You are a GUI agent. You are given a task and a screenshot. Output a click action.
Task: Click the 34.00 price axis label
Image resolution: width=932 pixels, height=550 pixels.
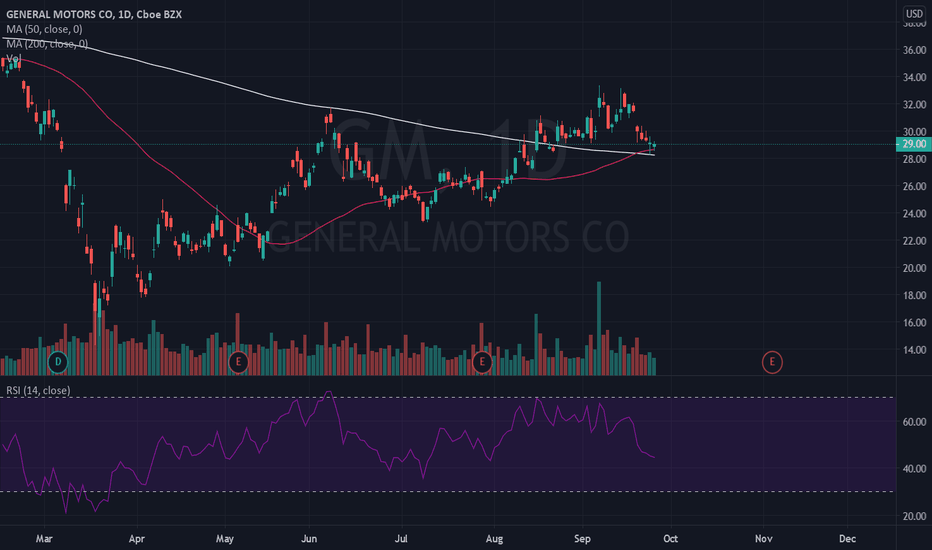pyautogui.click(x=914, y=77)
